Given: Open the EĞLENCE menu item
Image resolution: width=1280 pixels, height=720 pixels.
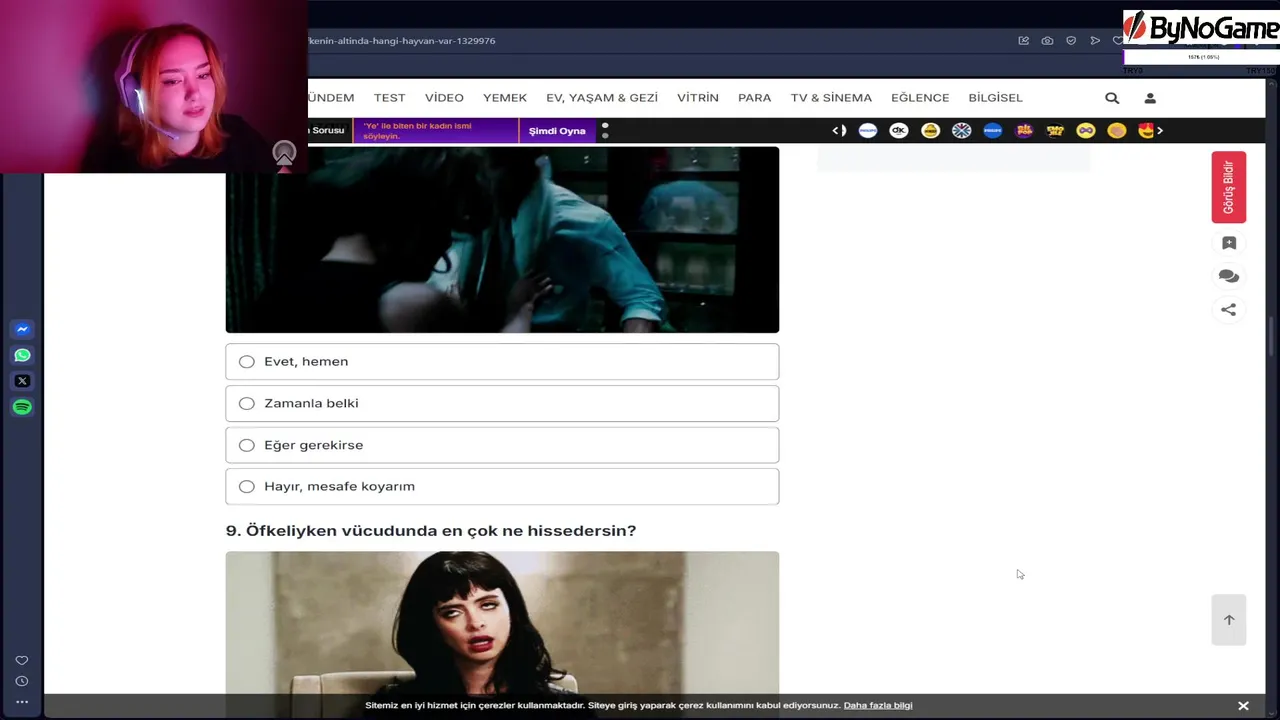Looking at the screenshot, I should tap(920, 98).
